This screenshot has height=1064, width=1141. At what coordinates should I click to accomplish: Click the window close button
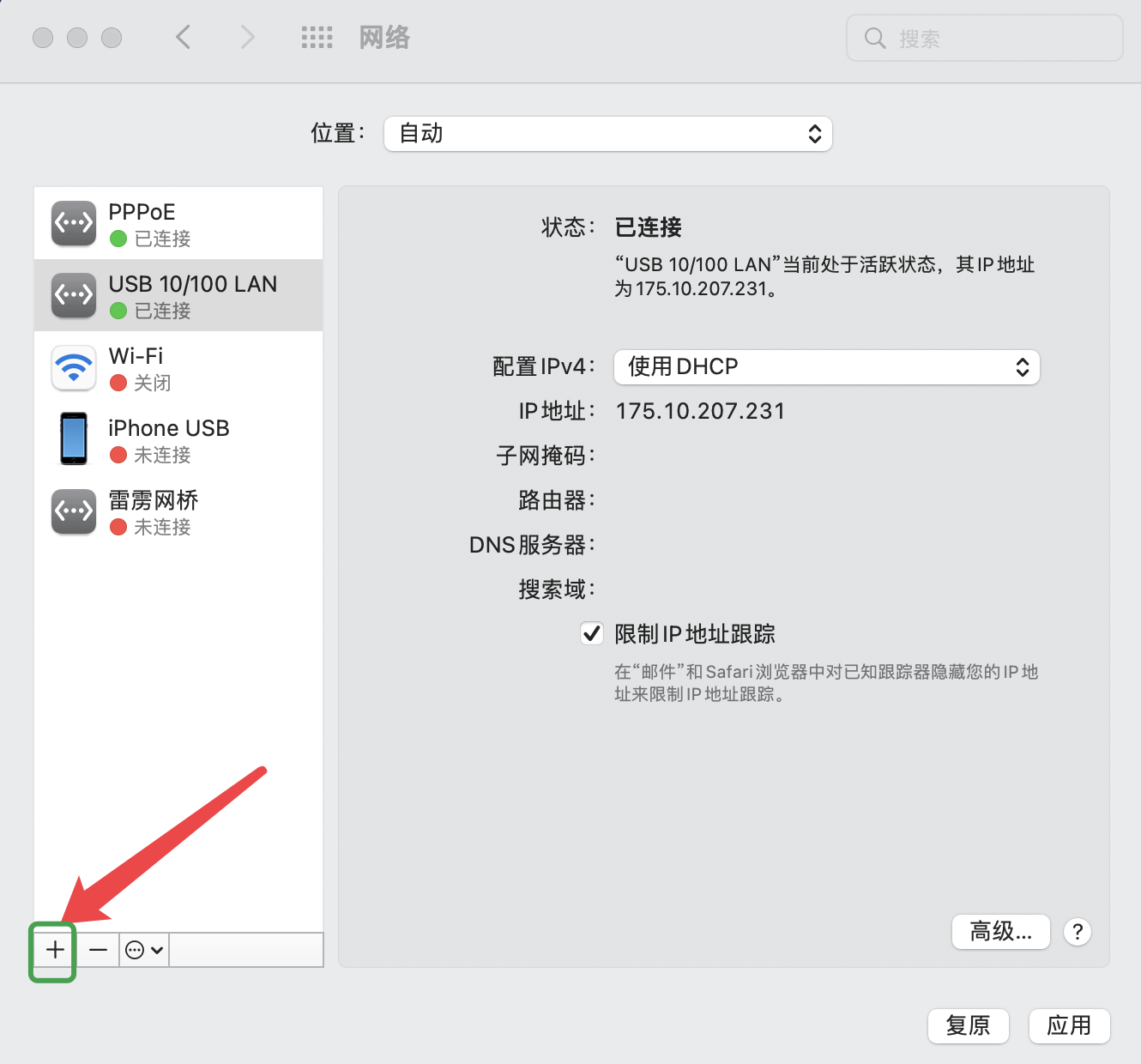click(43, 38)
